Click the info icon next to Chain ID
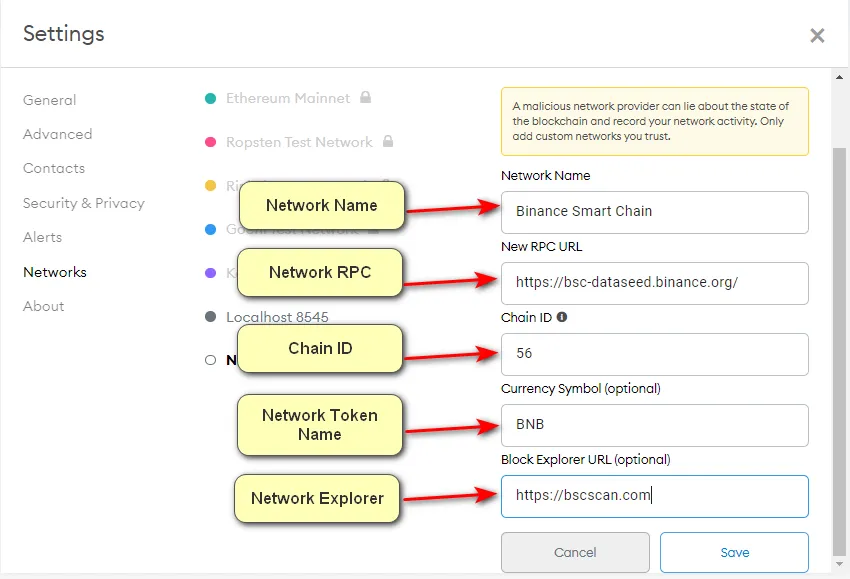Image resolution: width=850 pixels, height=579 pixels. point(562,317)
